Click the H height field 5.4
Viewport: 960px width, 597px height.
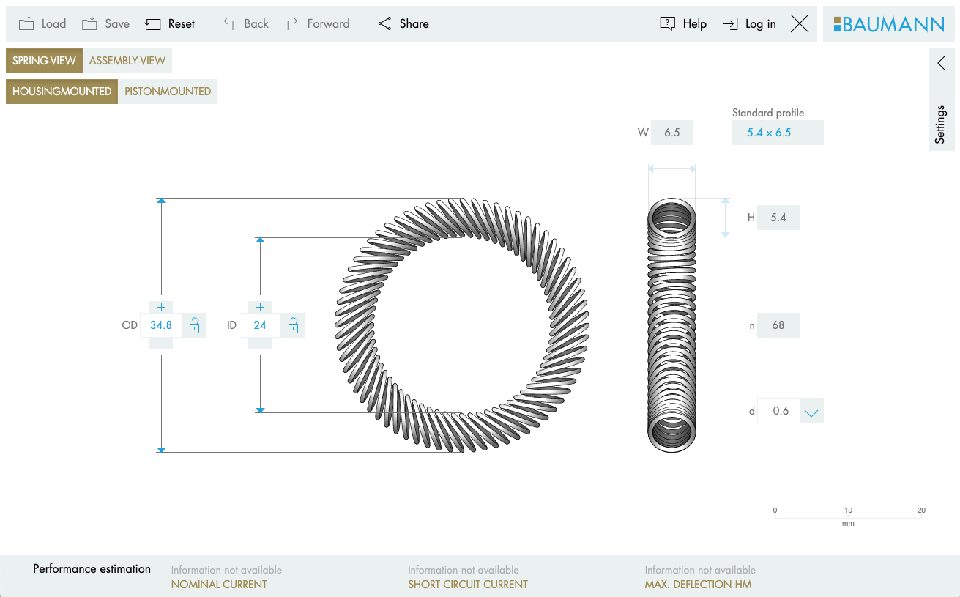click(x=778, y=217)
